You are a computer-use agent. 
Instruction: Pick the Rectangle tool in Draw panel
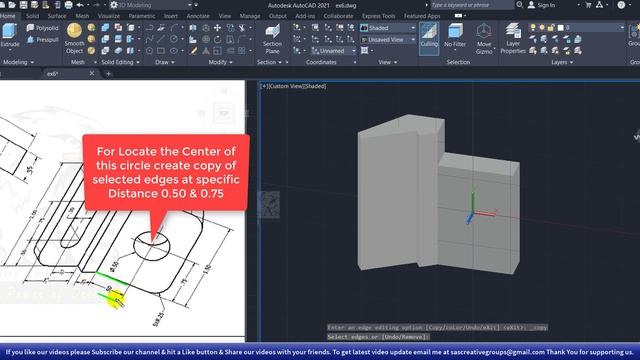tap(161, 51)
